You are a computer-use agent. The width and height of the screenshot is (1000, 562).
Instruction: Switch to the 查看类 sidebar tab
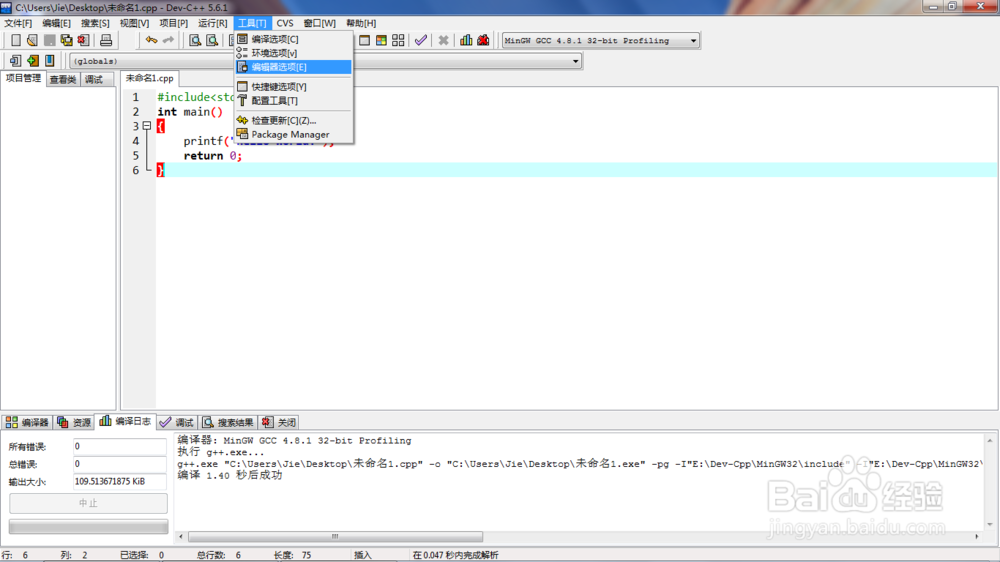pos(62,80)
